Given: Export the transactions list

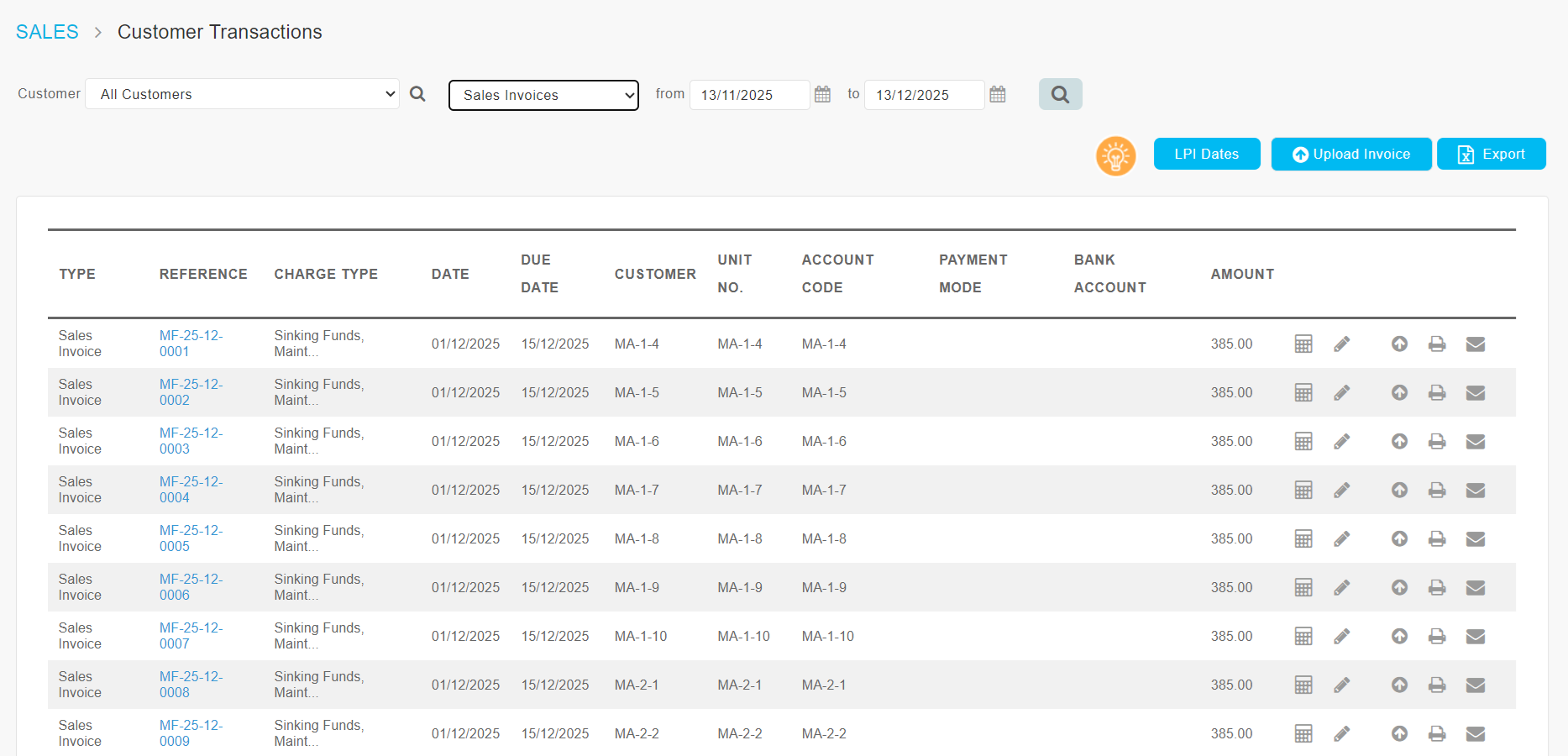Looking at the screenshot, I should [1491, 154].
